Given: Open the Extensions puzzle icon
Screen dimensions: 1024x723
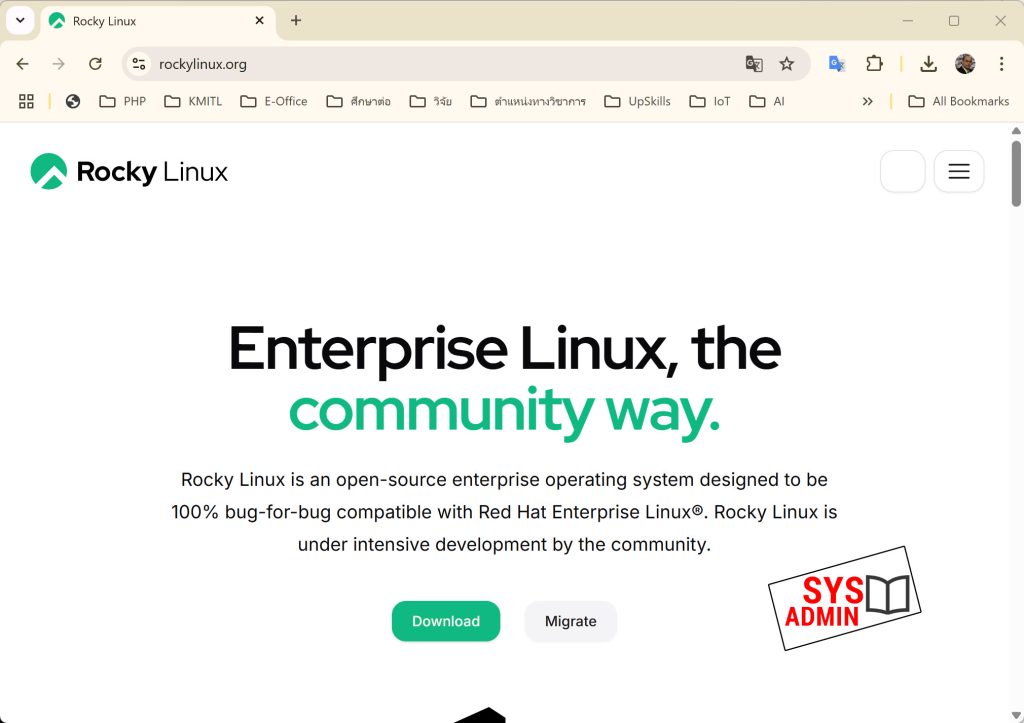Looking at the screenshot, I should [x=874, y=64].
